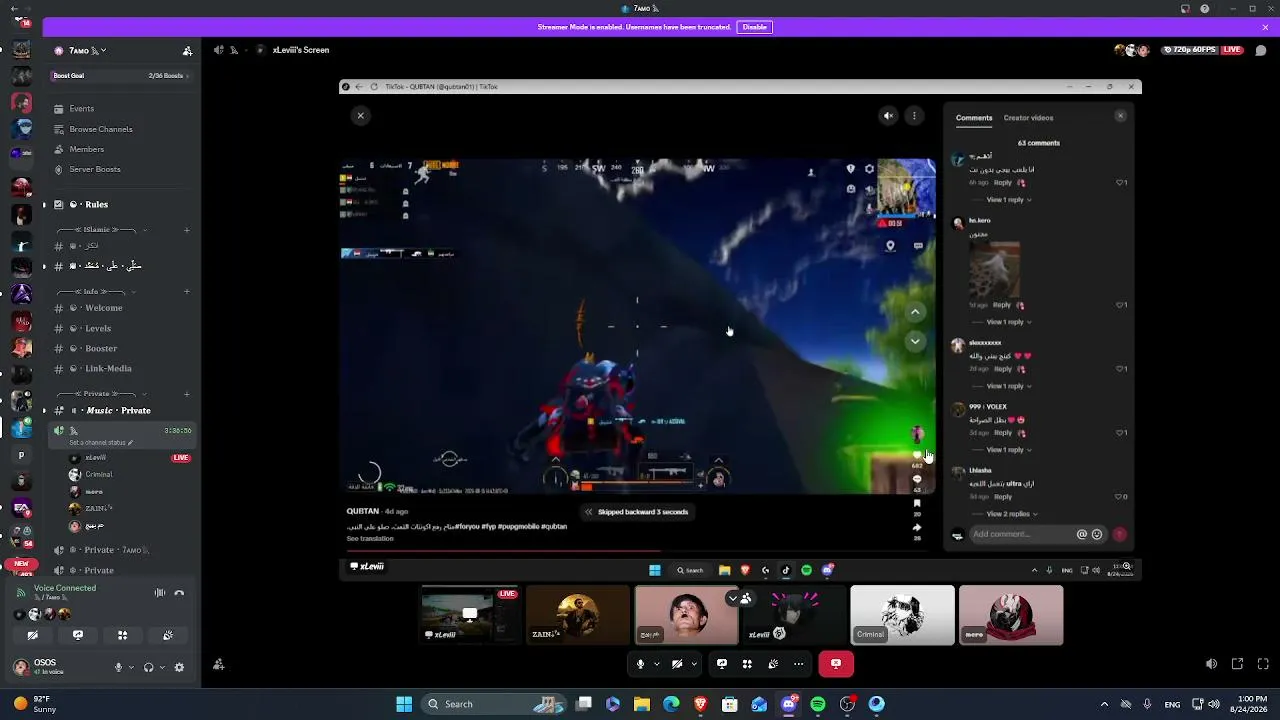
Task: Go to previous TikTok video arrow
Action: click(x=915, y=313)
